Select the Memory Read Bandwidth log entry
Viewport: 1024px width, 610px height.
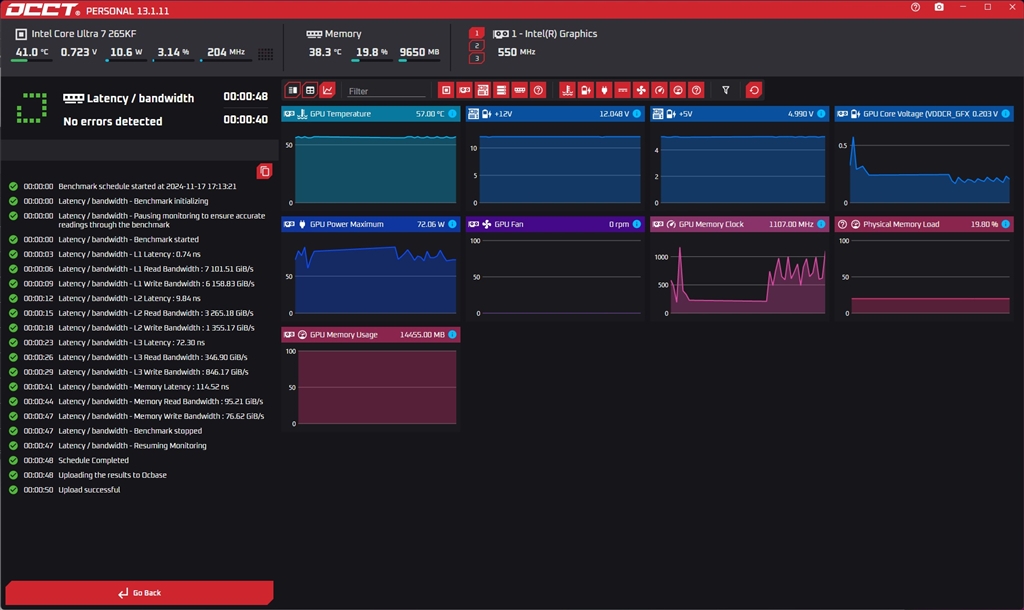(161, 402)
